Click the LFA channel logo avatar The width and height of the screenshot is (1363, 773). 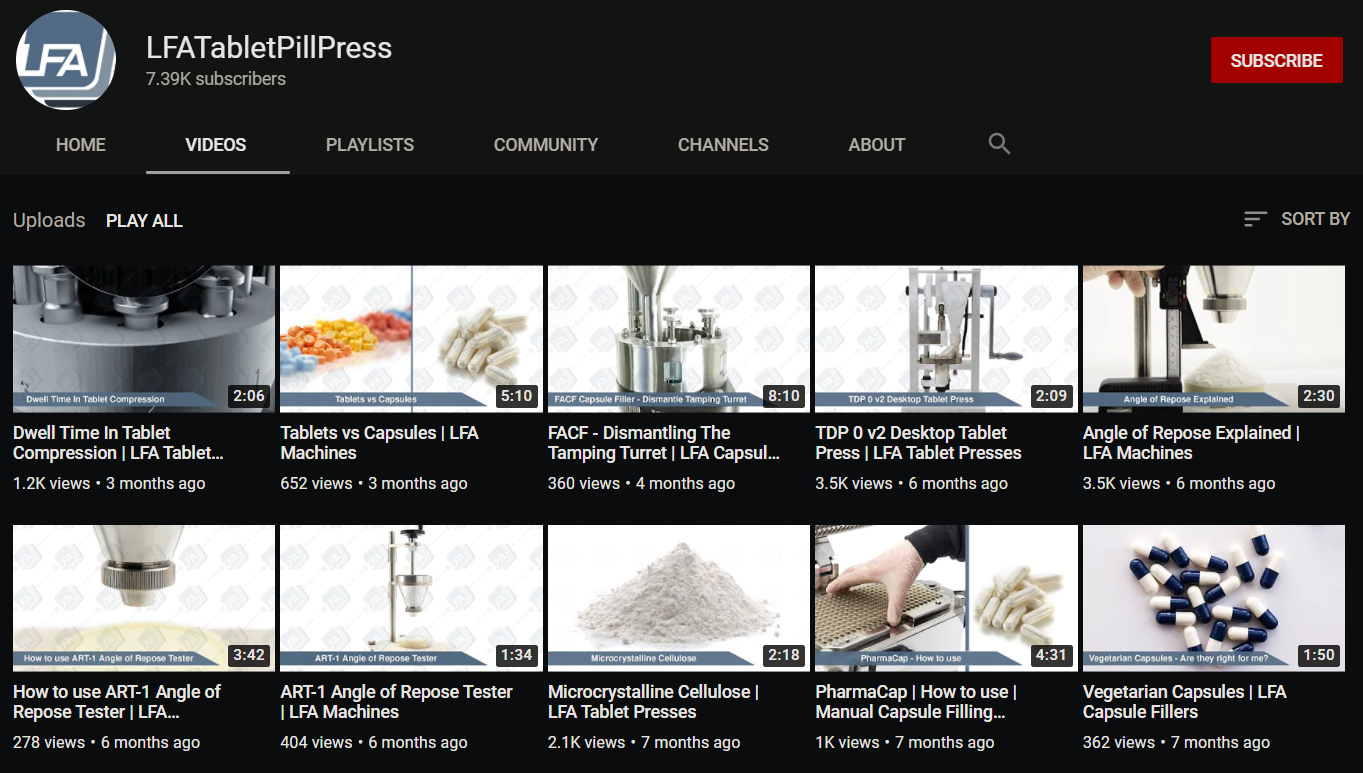[66, 60]
